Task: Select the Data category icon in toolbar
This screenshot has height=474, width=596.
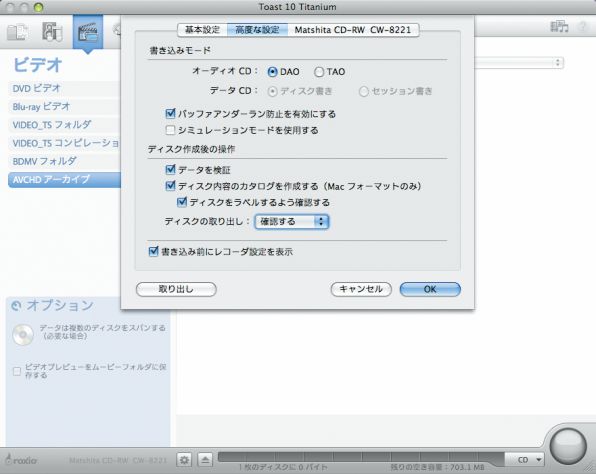Action: tap(17, 32)
